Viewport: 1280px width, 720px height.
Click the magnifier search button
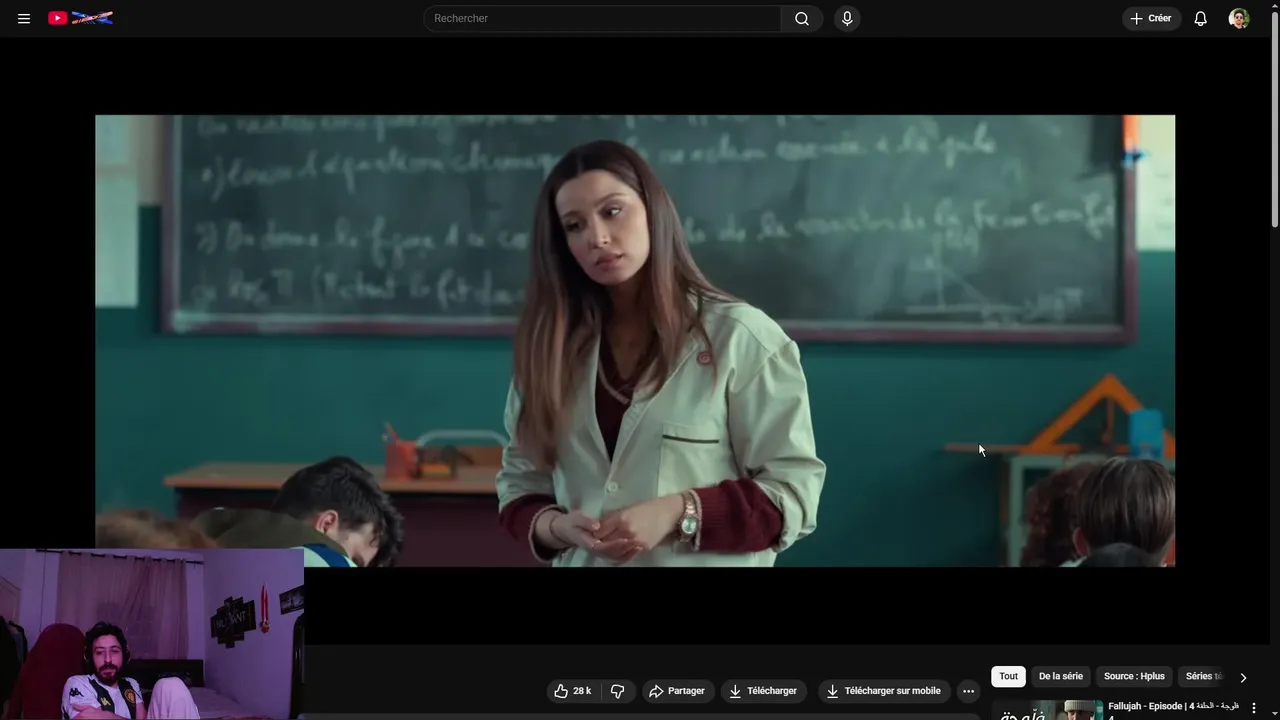click(802, 18)
